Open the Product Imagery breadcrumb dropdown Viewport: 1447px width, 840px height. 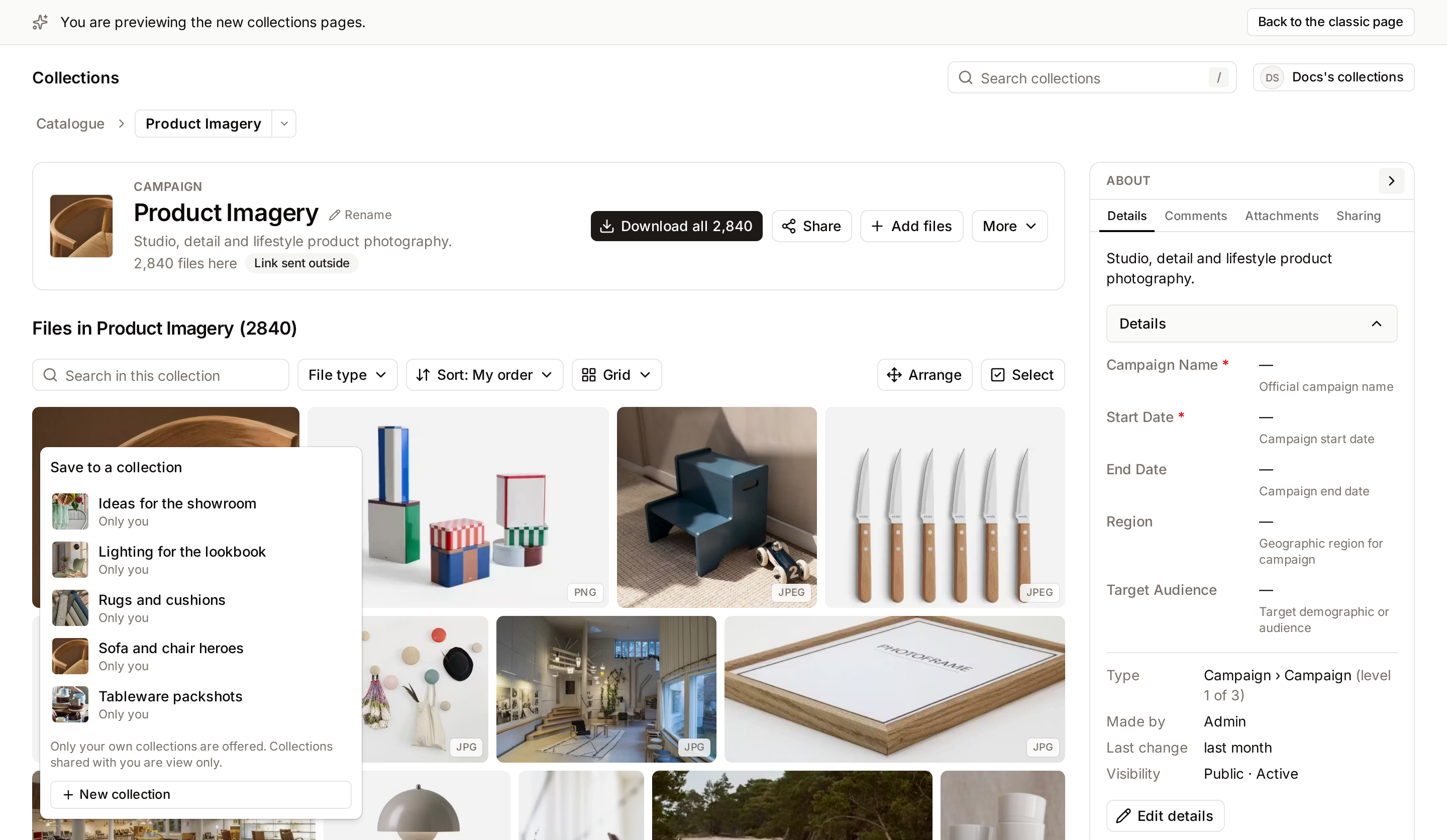pos(284,124)
